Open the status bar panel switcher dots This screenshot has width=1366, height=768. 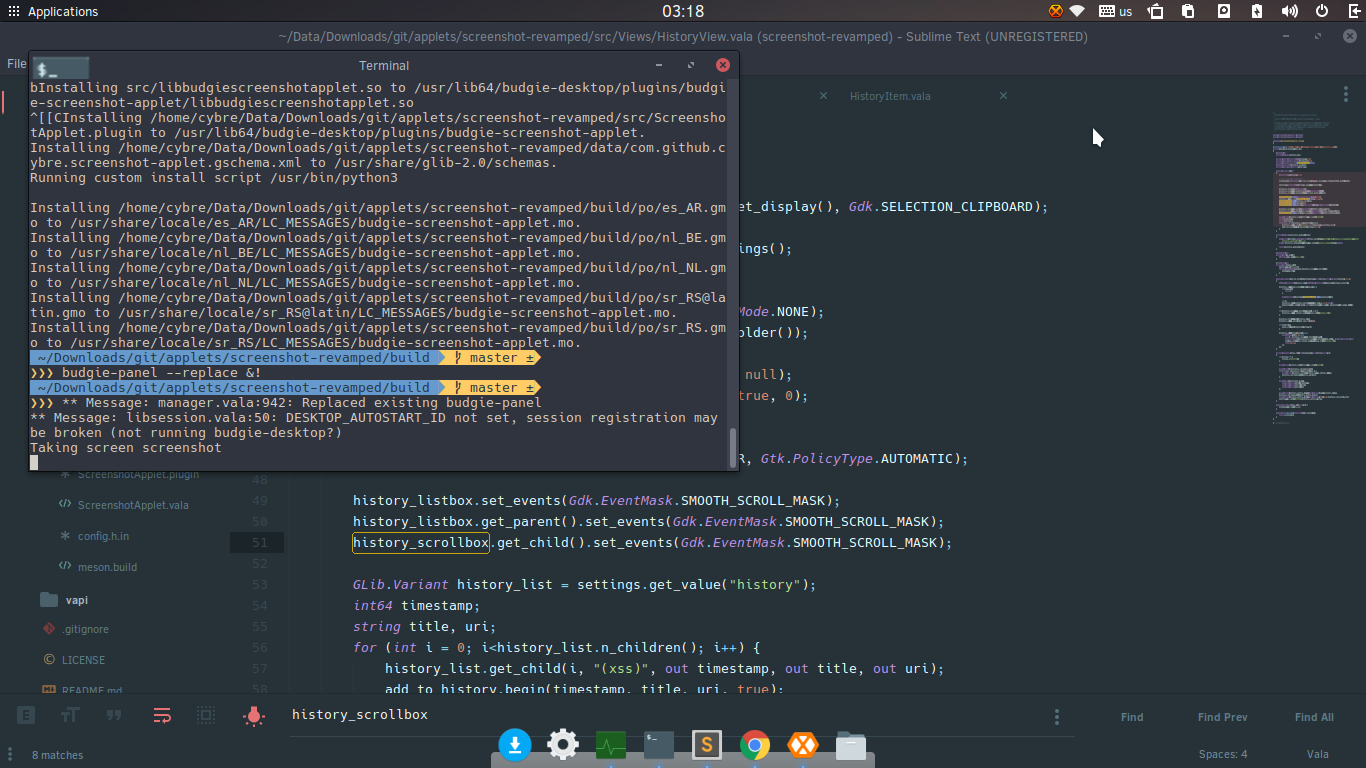click(x=12, y=755)
